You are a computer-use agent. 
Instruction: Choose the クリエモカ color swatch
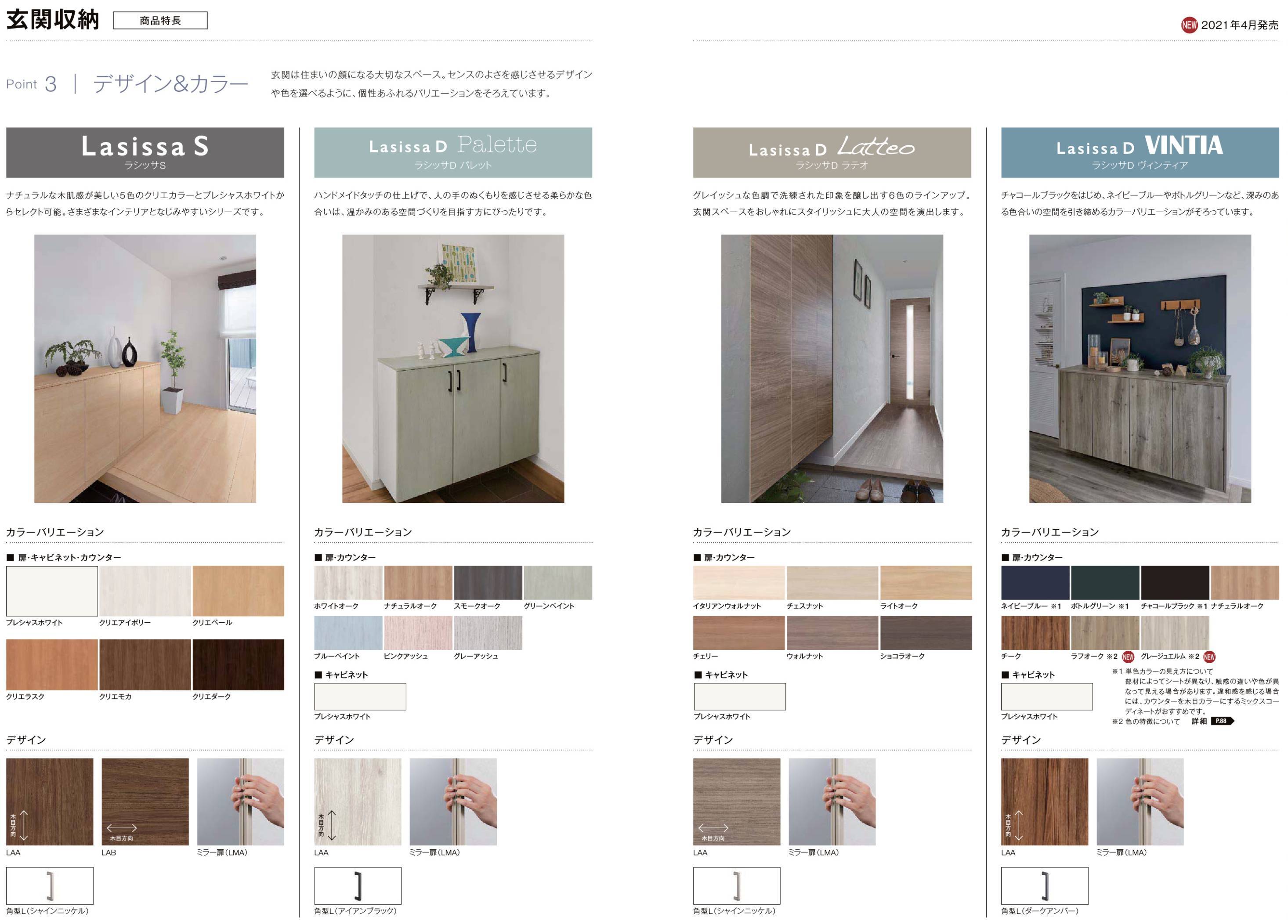click(x=145, y=664)
